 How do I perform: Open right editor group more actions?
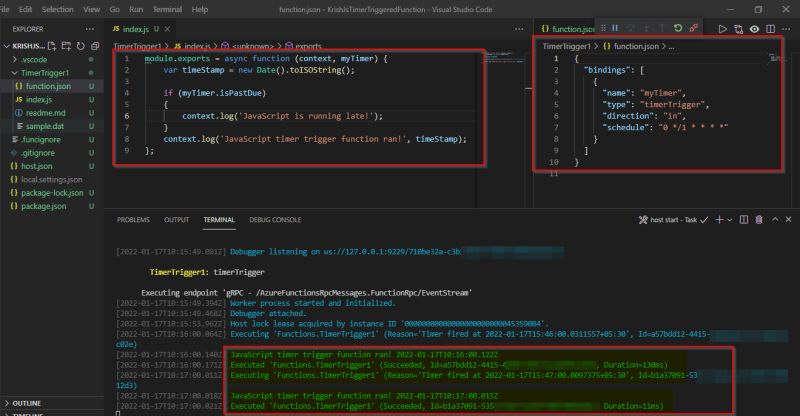coord(786,29)
